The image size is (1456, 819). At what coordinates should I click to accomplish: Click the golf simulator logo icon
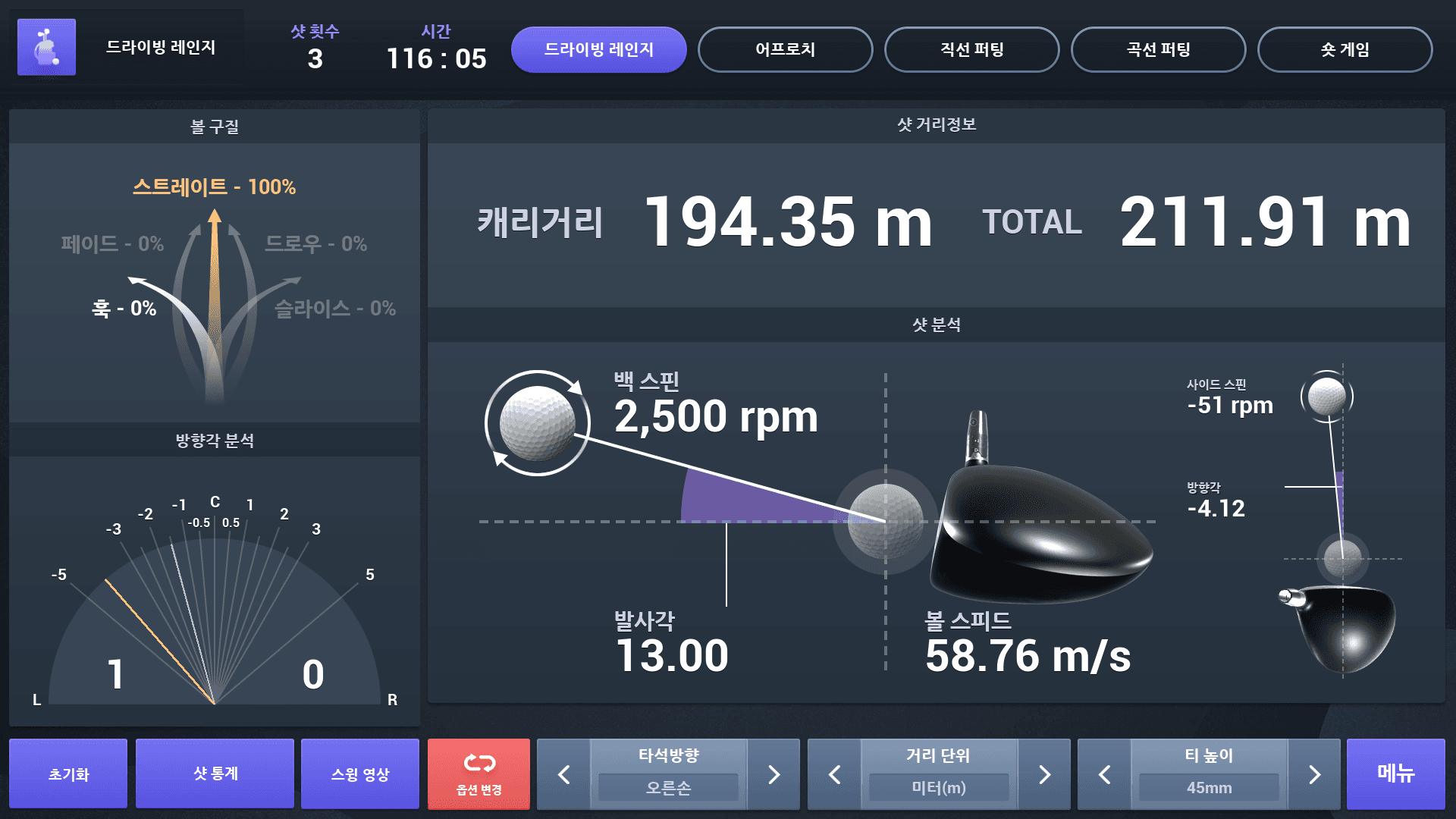[46, 47]
